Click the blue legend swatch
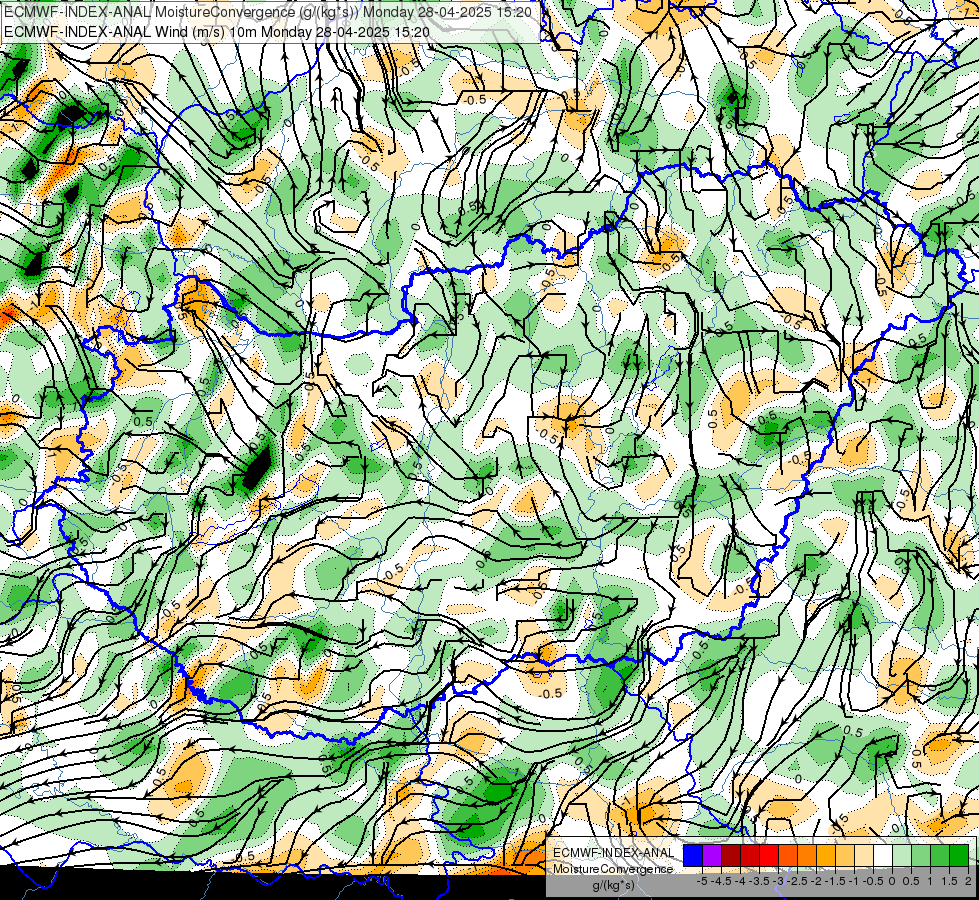 point(693,856)
